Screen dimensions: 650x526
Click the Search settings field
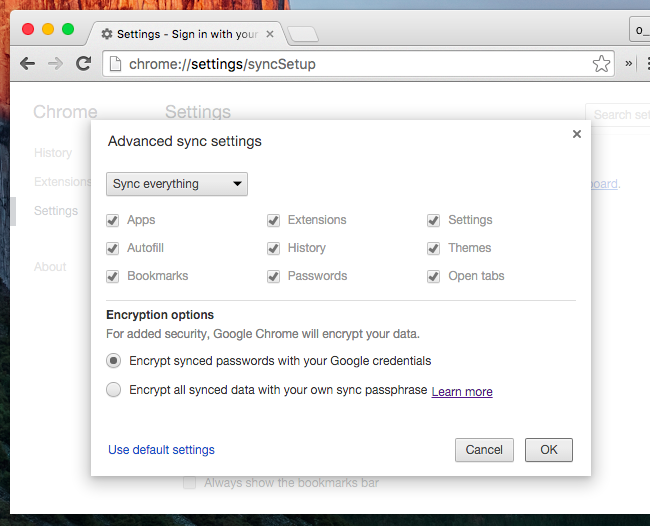[618, 114]
